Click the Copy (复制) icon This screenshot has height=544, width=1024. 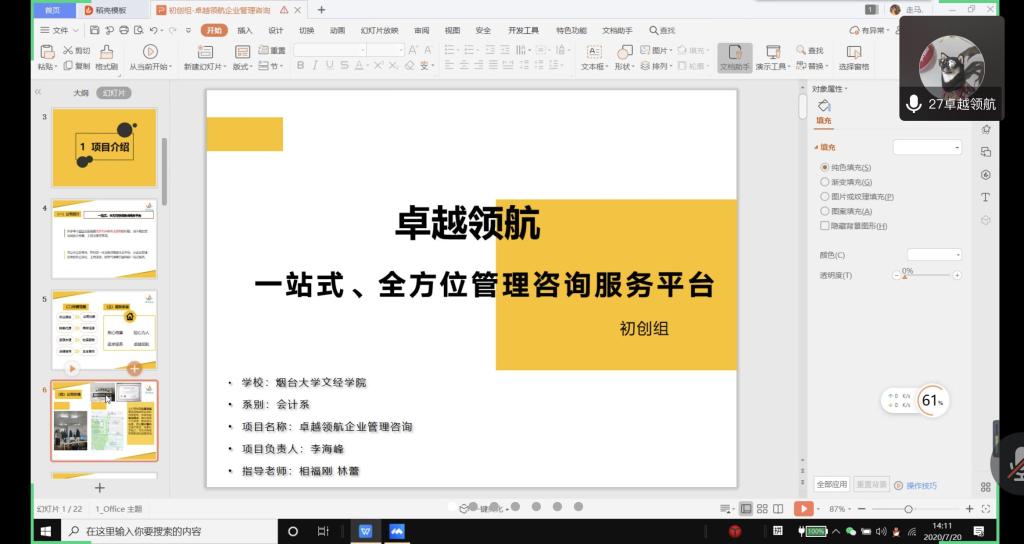tap(68, 66)
